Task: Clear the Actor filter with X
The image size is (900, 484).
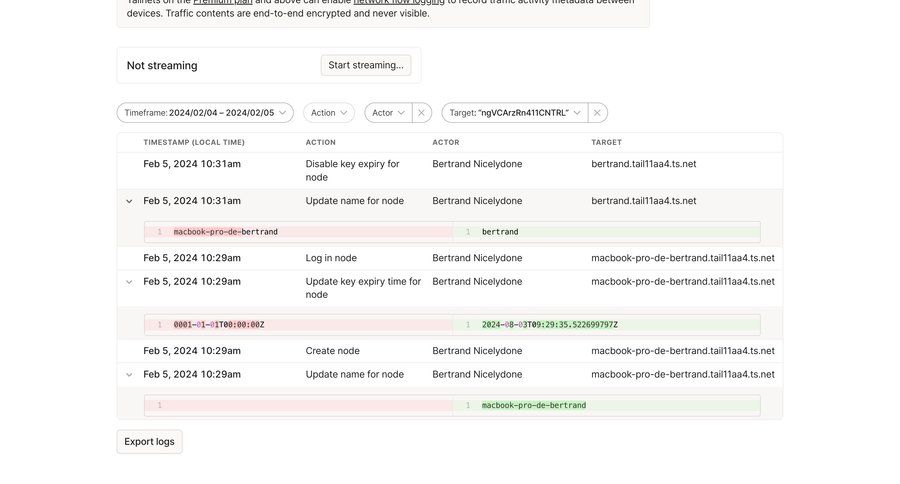Action: [421, 113]
